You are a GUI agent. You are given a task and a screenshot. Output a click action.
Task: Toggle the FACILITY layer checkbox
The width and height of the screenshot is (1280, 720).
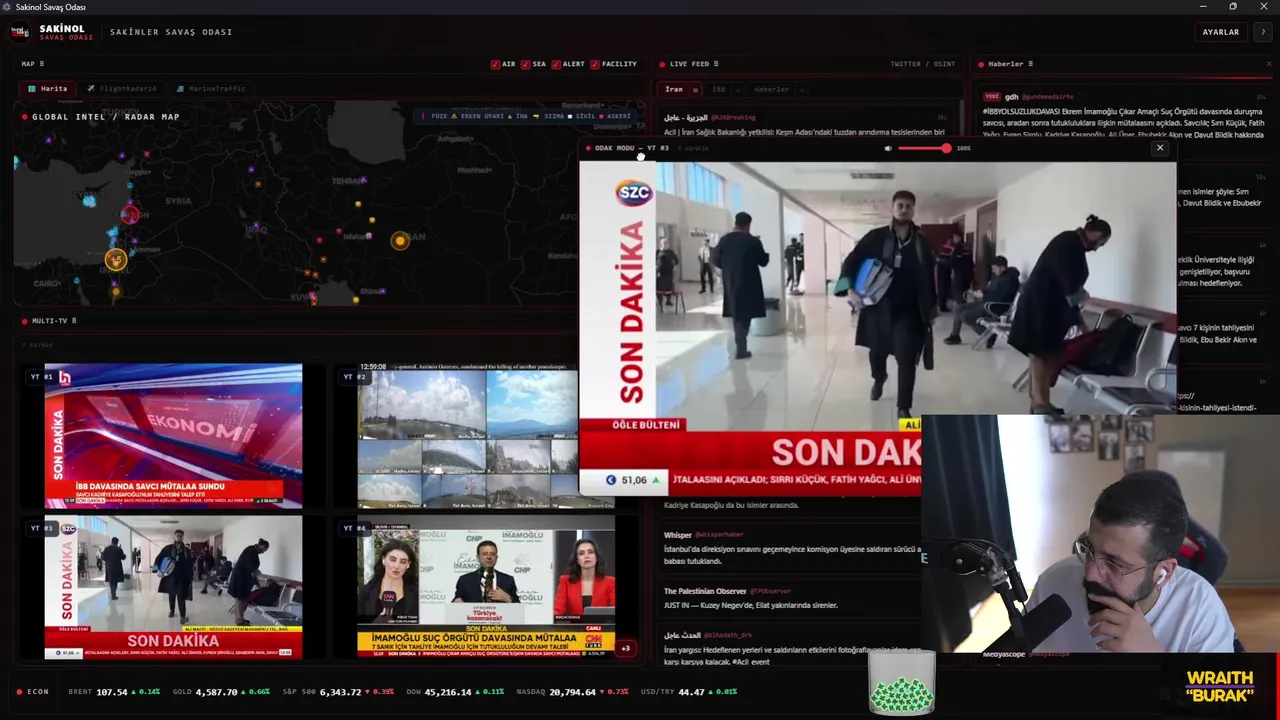(595, 64)
